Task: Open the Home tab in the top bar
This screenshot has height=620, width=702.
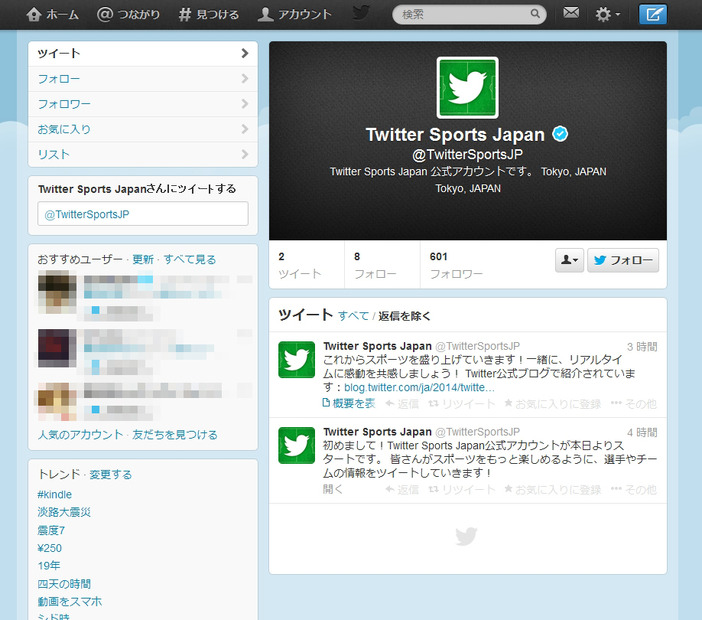Action: pyautogui.click(x=52, y=14)
